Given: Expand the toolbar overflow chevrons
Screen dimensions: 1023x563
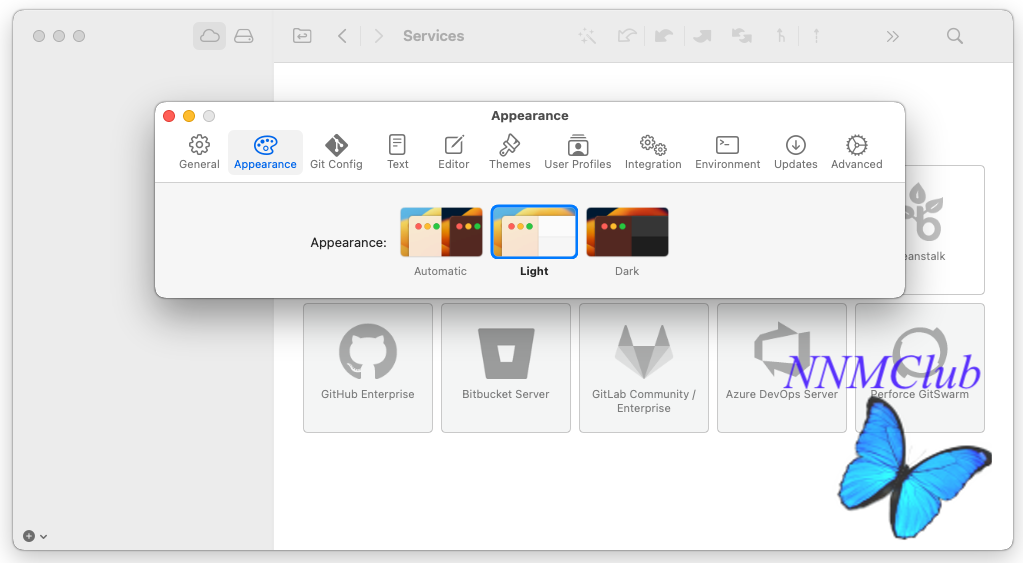Looking at the screenshot, I should pyautogui.click(x=892, y=36).
